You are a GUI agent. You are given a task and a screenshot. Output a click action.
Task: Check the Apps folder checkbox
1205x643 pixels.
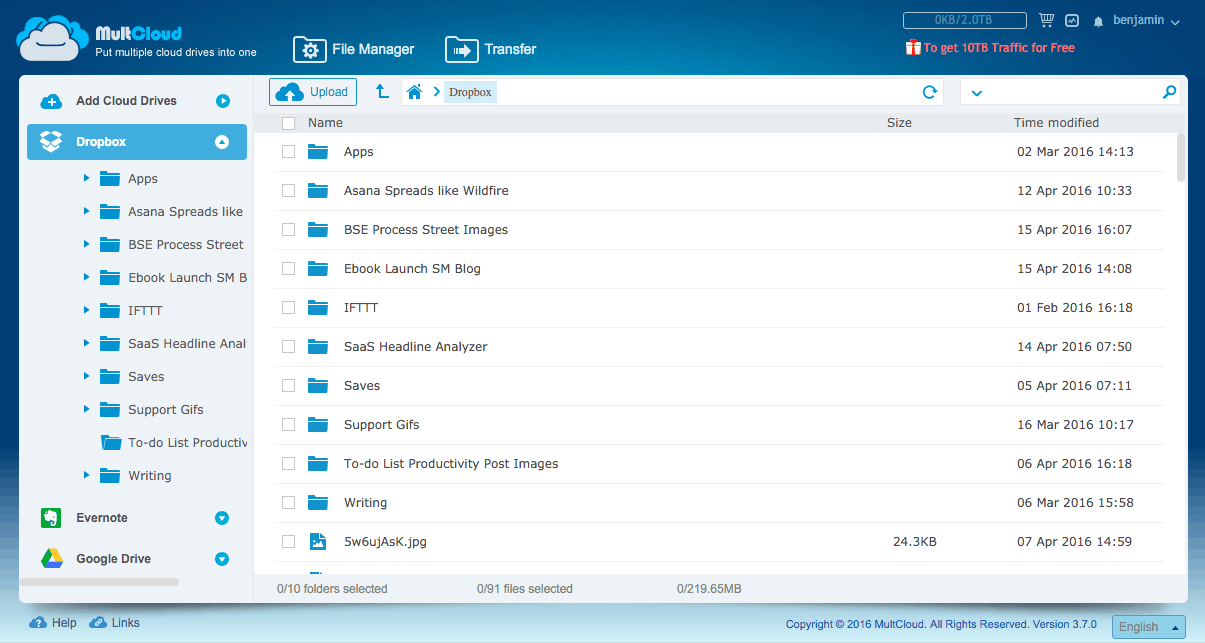[x=288, y=152]
